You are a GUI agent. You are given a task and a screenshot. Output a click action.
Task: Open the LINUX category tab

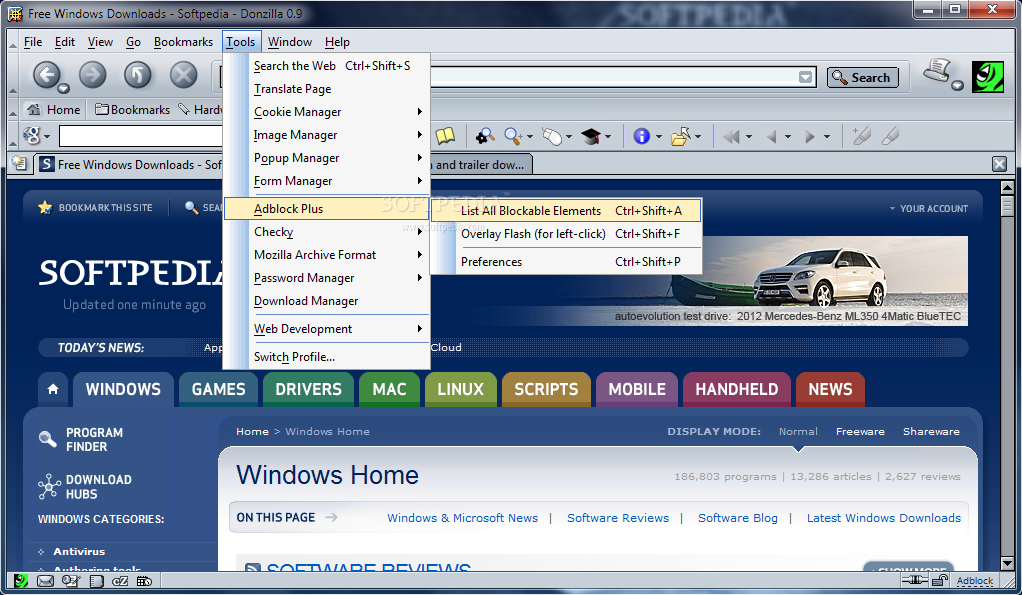click(x=460, y=389)
